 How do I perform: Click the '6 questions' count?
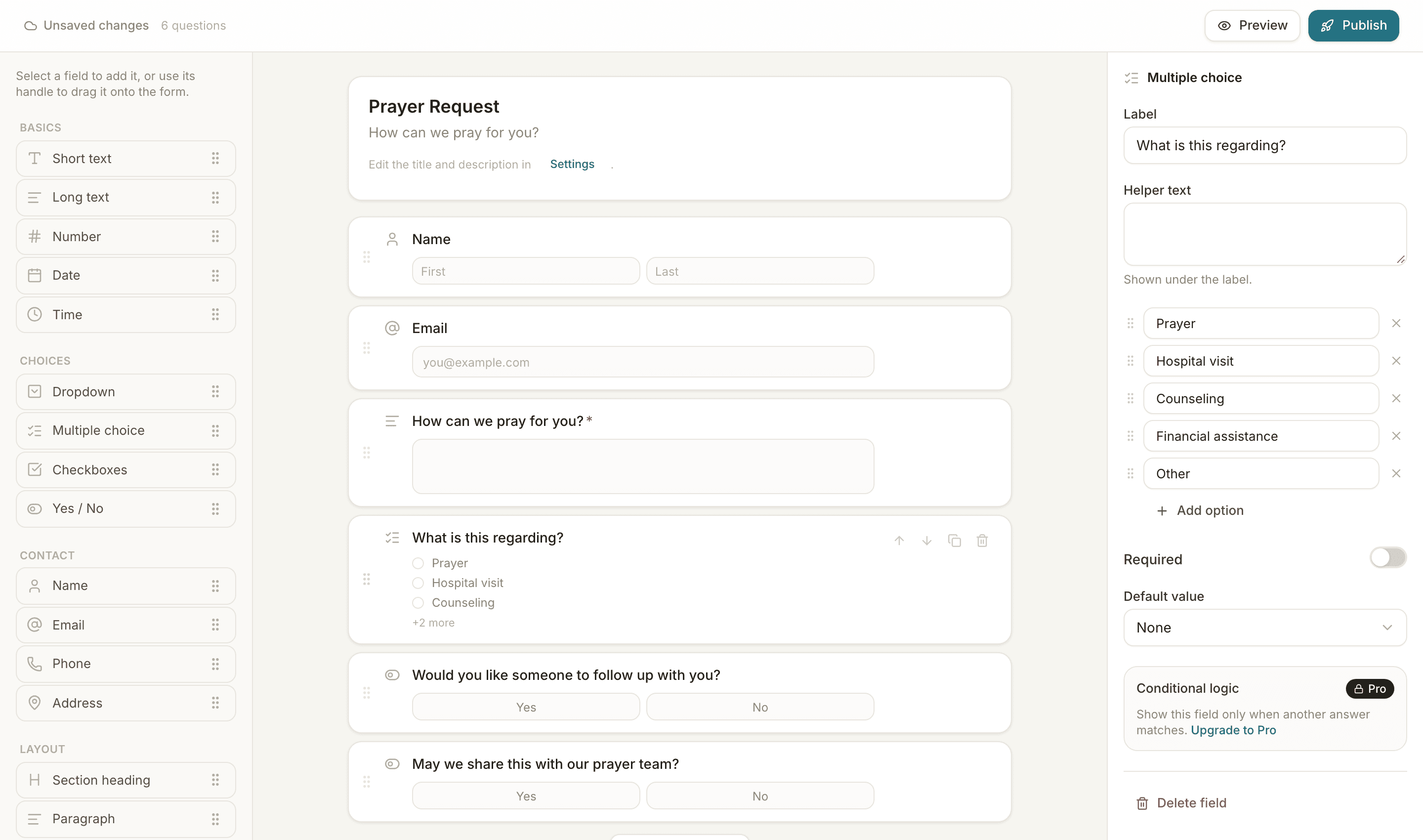click(194, 26)
